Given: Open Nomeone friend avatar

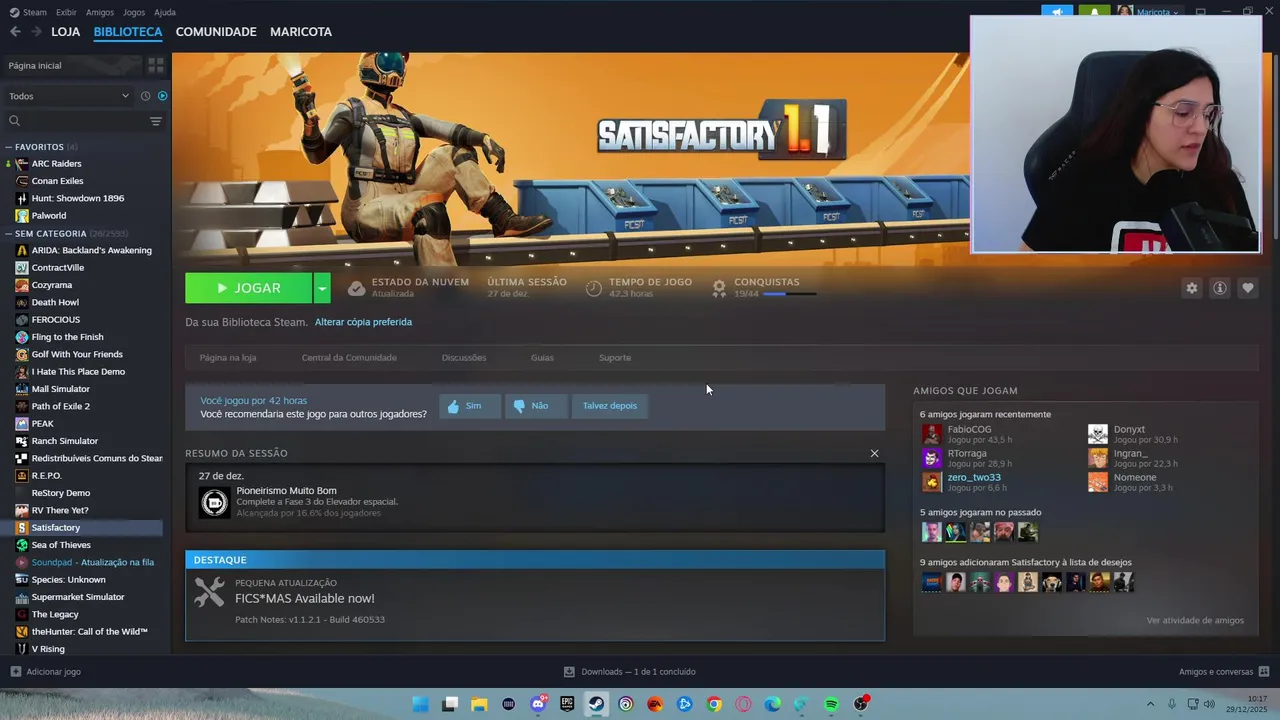Looking at the screenshot, I should click(1098, 482).
